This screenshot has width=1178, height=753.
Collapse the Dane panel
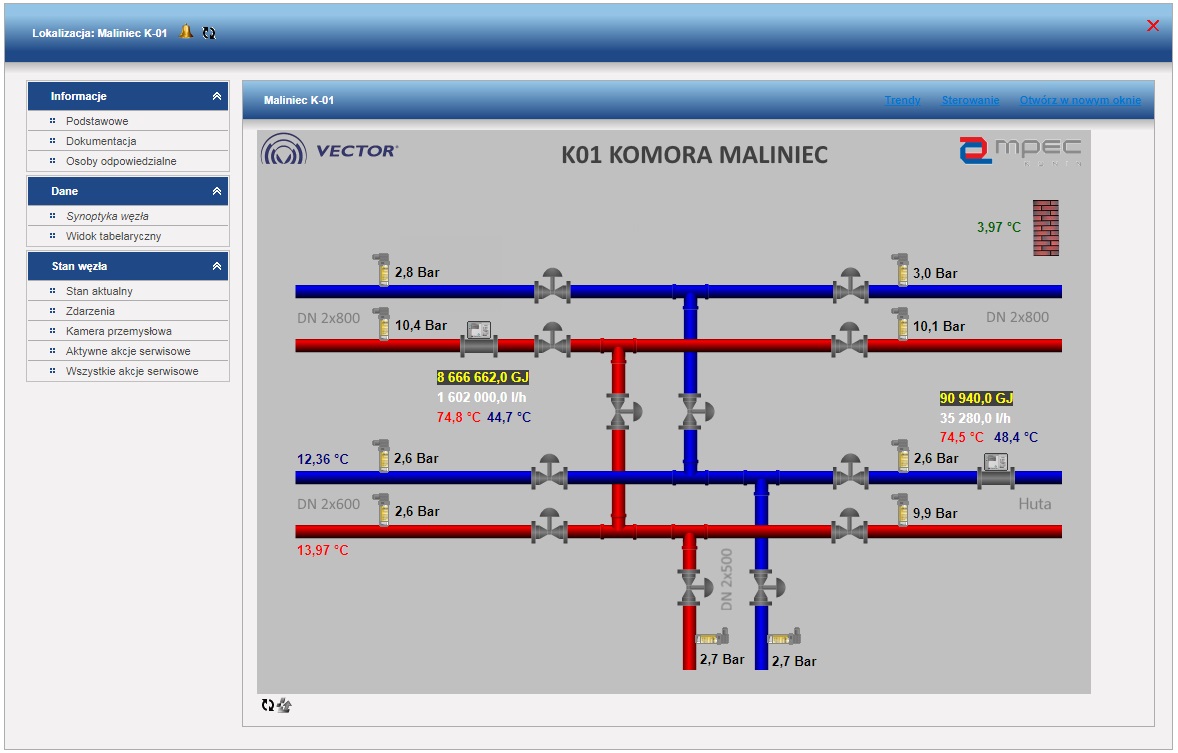pos(217,191)
